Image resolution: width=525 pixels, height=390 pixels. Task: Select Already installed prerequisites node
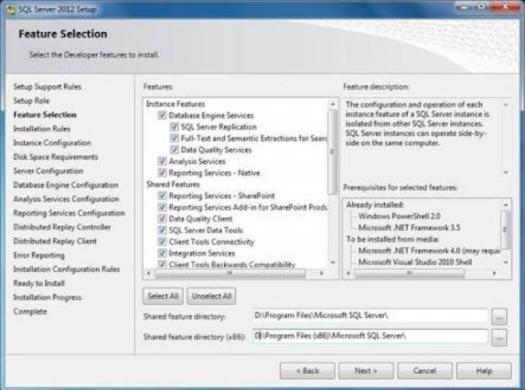pyautogui.click(x=375, y=205)
